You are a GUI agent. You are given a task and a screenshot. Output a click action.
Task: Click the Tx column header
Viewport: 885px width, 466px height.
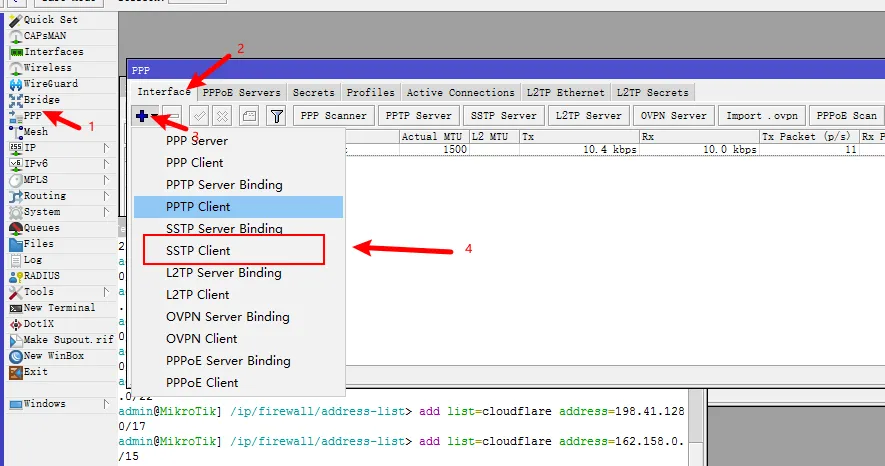pyautogui.click(x=579, y=137)
